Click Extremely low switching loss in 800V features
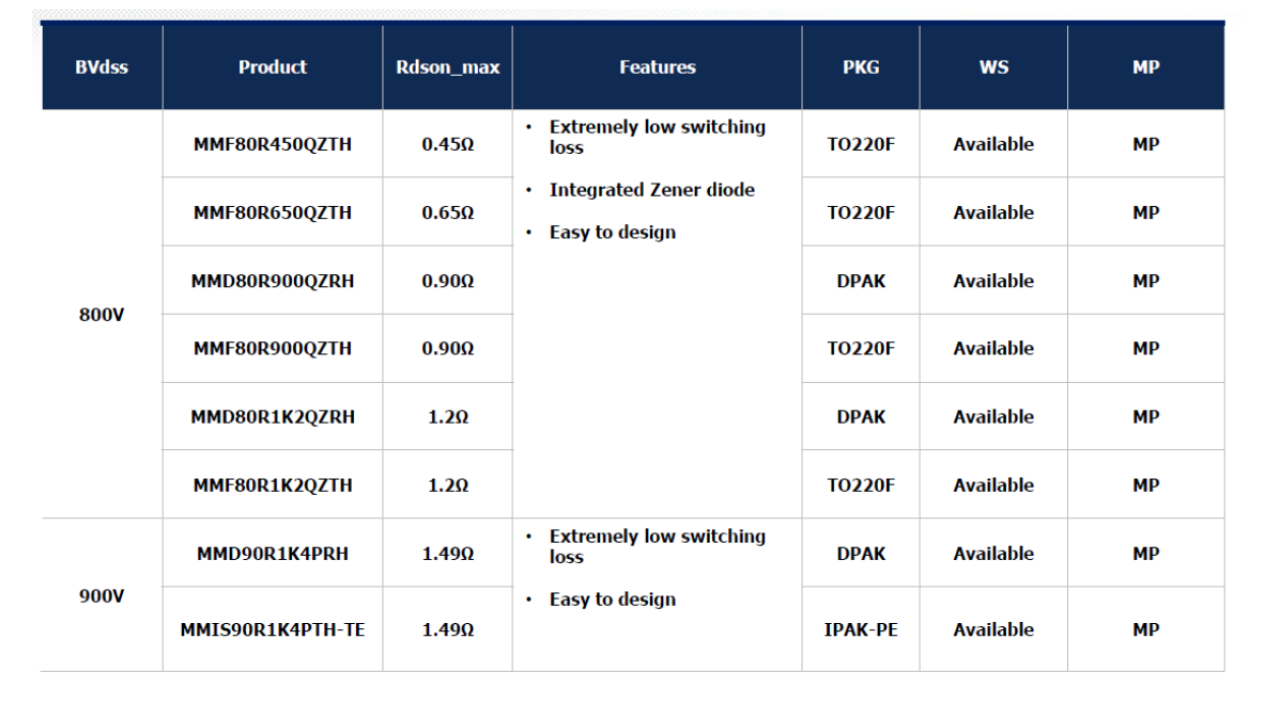This screenshot has width=1272, height=702. pyautogui.click(x=657, y=137)
